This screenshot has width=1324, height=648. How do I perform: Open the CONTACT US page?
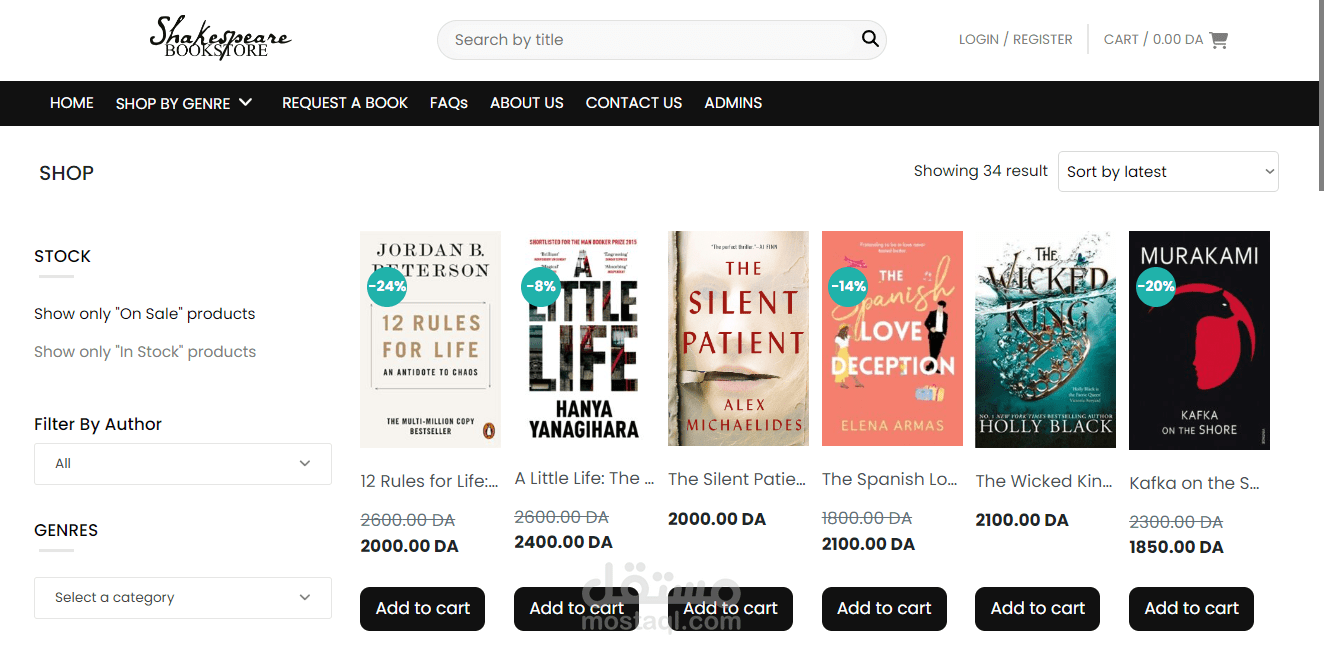pos(634,103)
